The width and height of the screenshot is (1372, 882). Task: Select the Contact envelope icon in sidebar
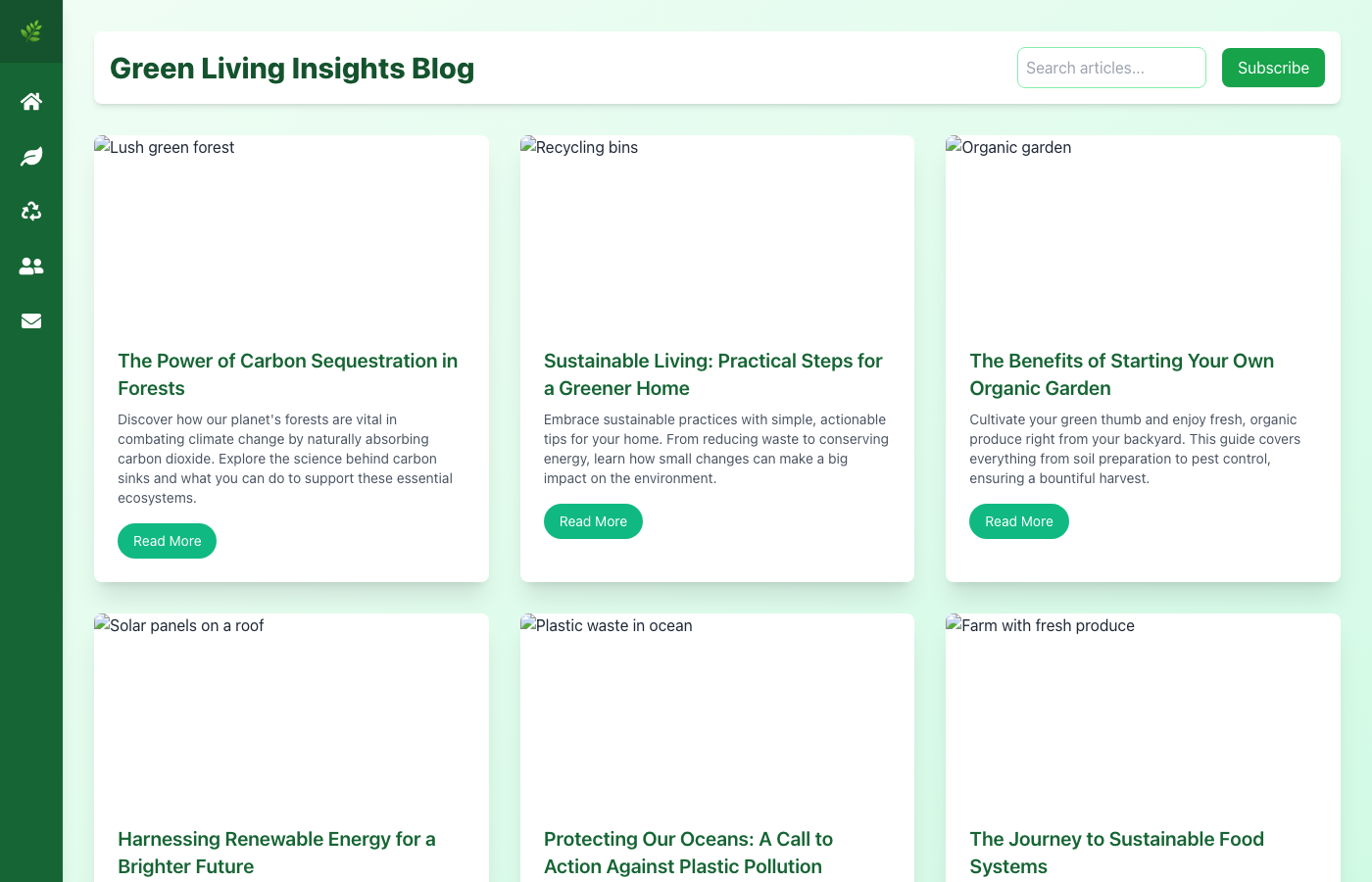click(30, 320)
